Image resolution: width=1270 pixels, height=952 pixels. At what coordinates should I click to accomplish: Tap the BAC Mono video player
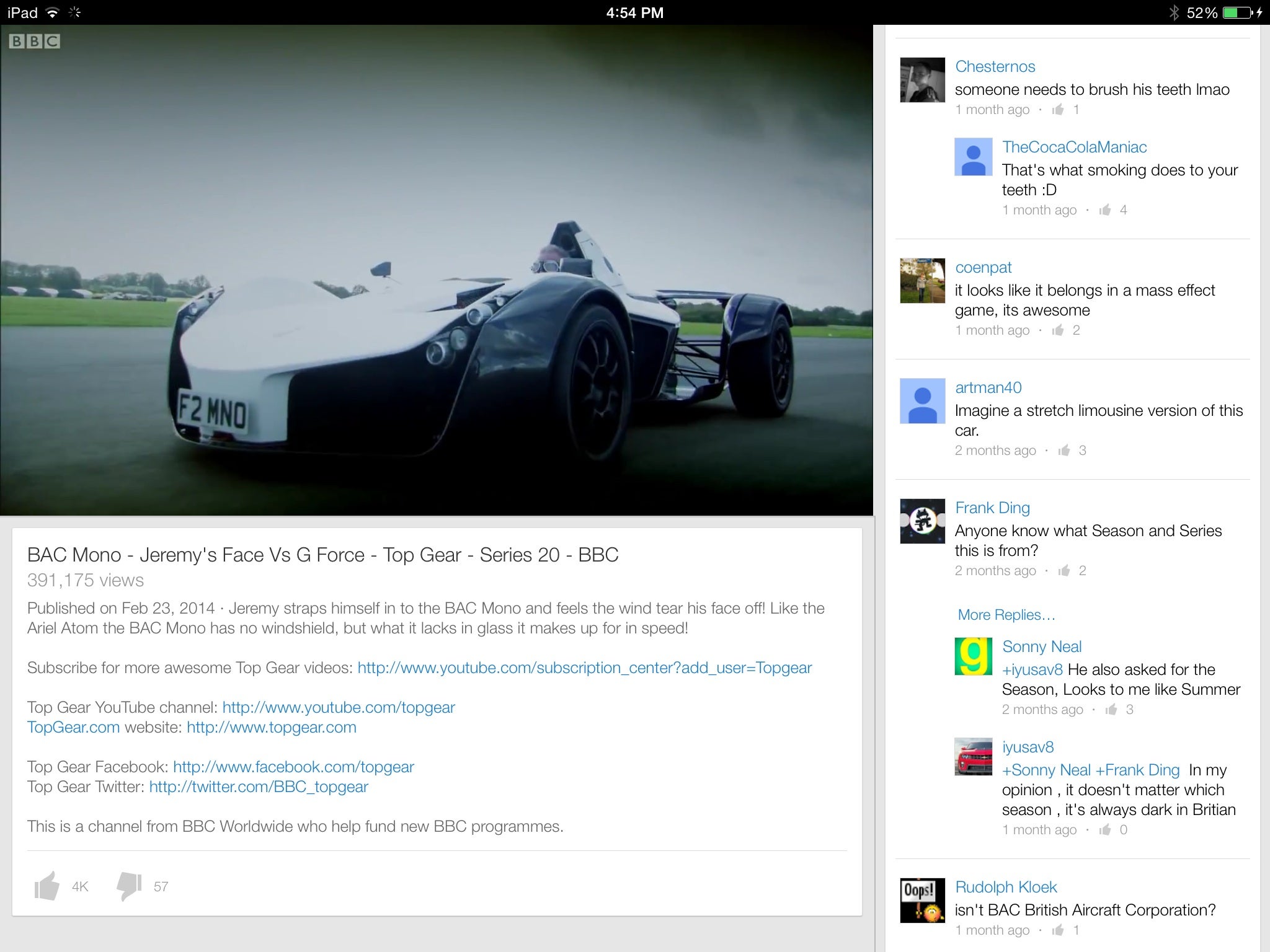click(437, 270)
